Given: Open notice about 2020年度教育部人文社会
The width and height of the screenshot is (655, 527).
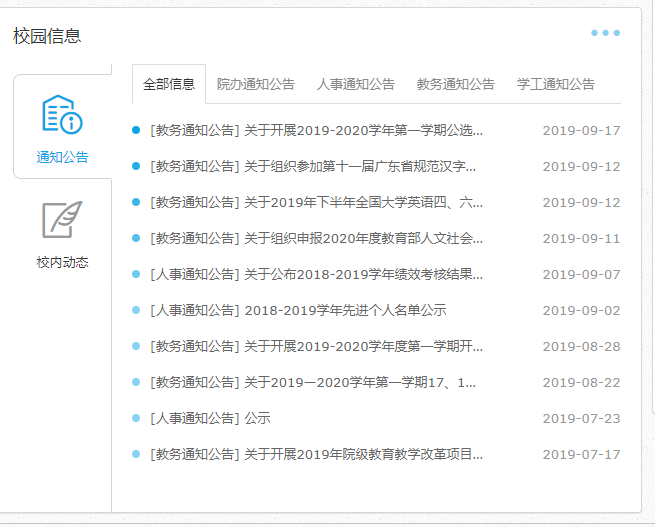Looking at the screenshot, I should (316, 238).
